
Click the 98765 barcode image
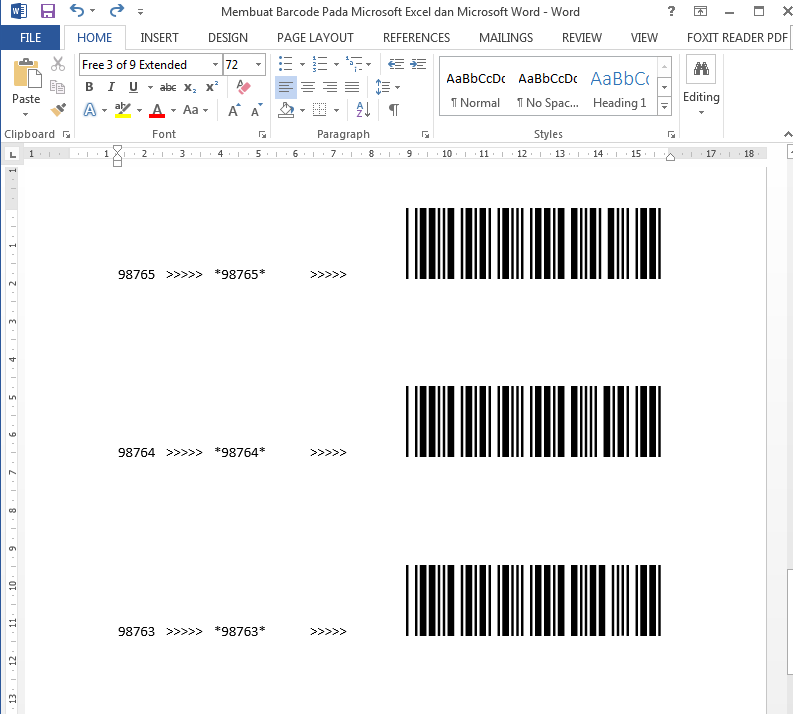click(533, 243)
